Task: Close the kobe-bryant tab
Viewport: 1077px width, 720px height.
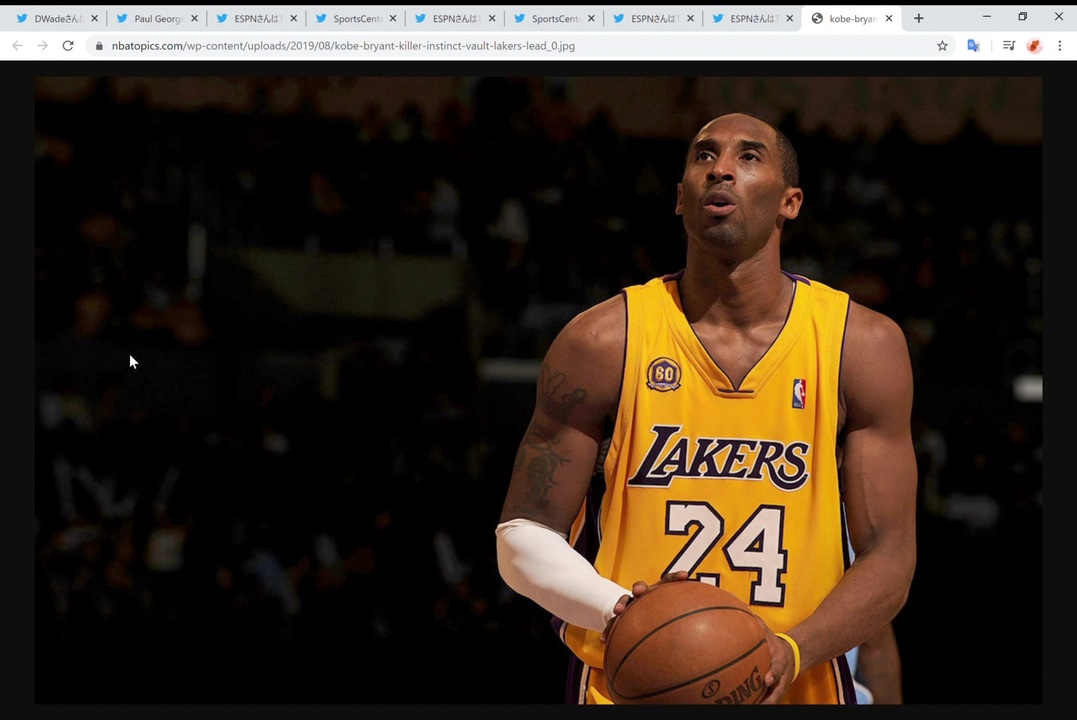Action: pyautogui.click(x=889, y=19)
